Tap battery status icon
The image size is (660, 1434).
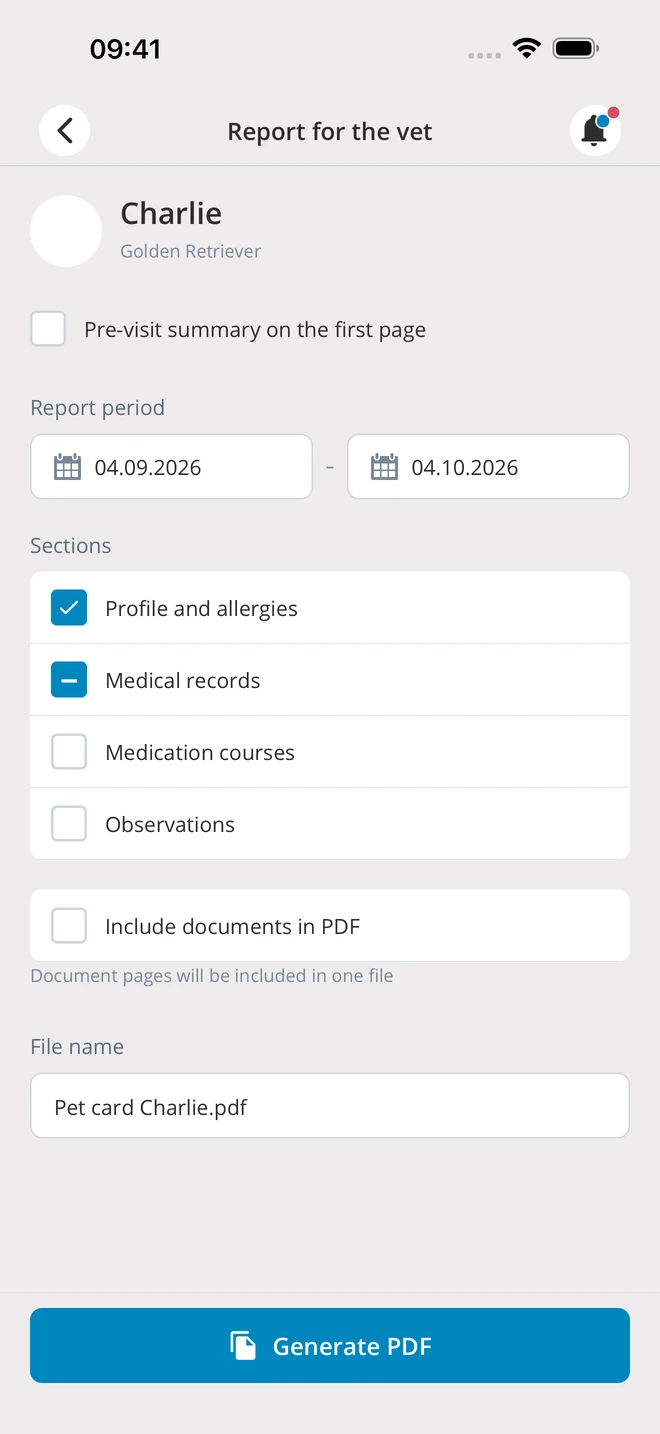pos(576,48)
